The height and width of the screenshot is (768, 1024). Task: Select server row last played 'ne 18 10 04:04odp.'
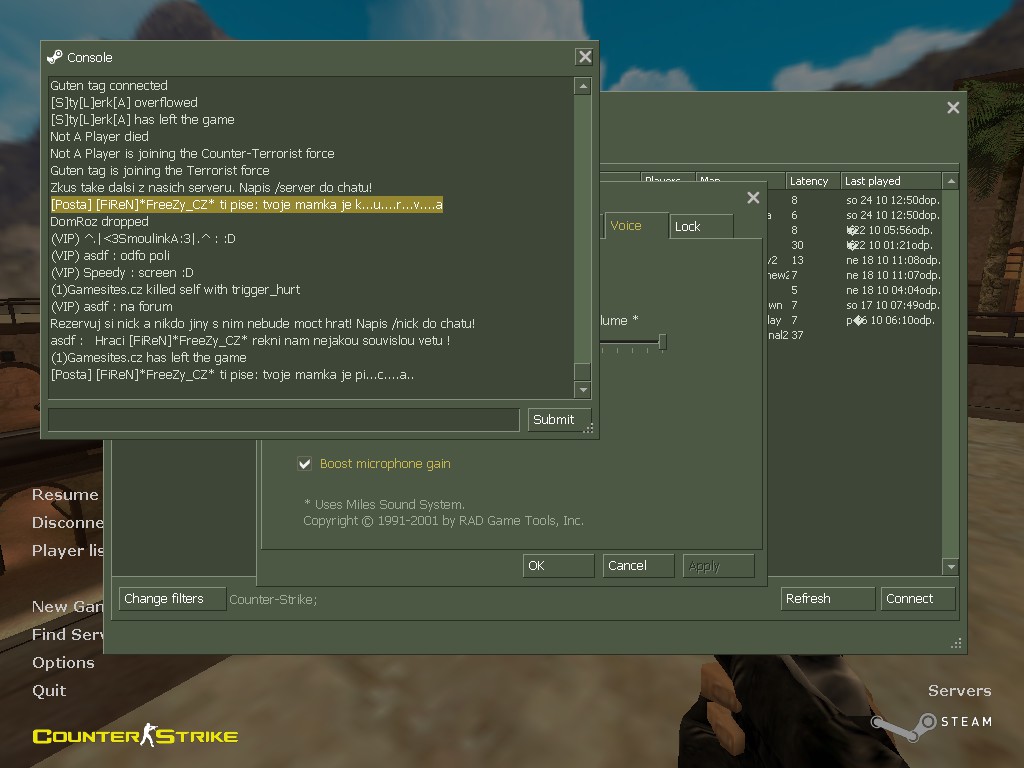point(856,290)
